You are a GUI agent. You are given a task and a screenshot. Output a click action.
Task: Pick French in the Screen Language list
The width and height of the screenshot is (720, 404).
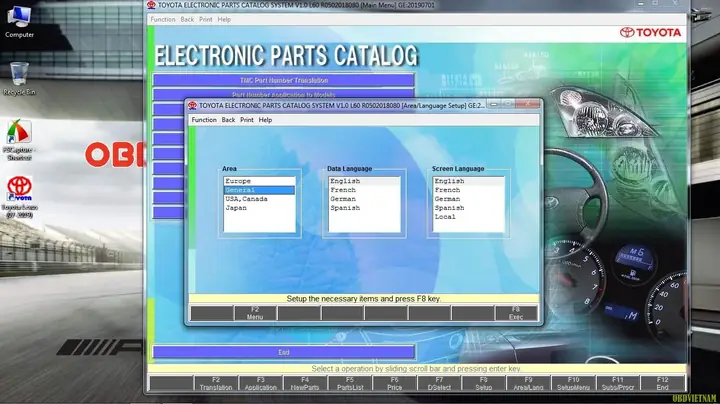pyautogui.click(x=468, y=190)
